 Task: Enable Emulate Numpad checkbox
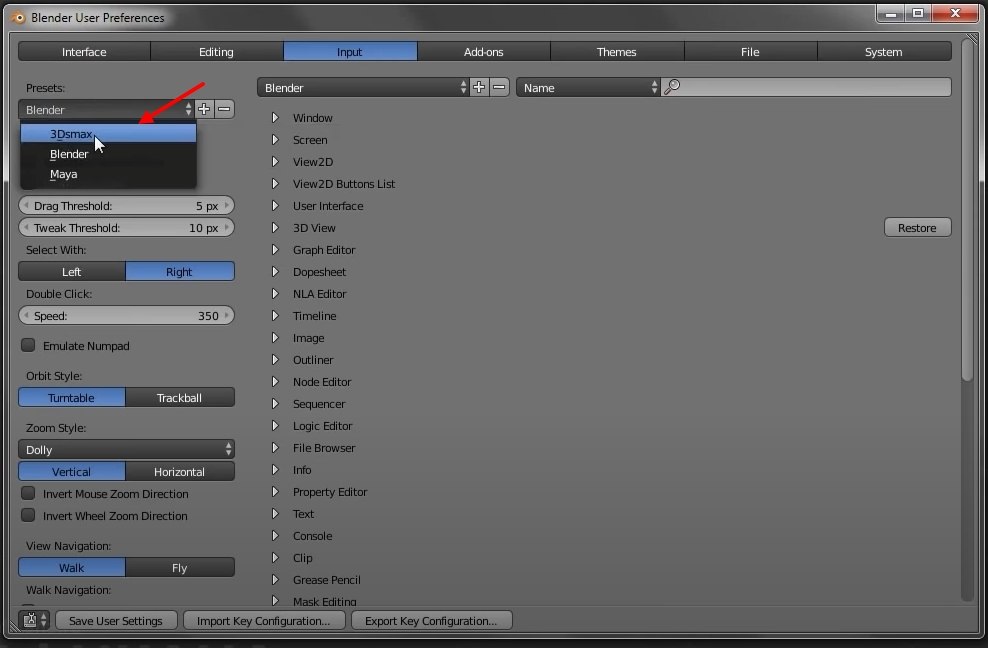[28, 345]
